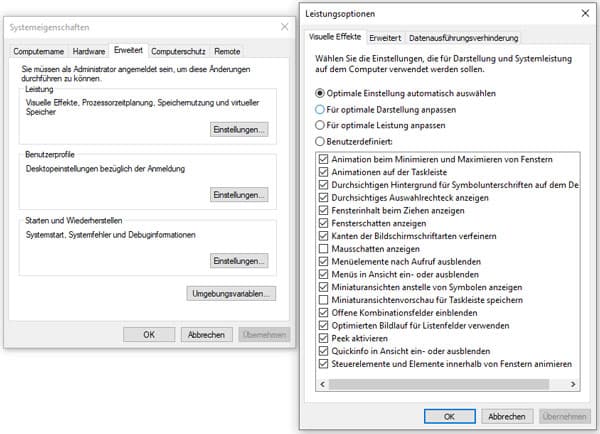The height and width of the screenshot is (434, 600).
Task: Open the Hardware tab
Action: coord(89,50)
